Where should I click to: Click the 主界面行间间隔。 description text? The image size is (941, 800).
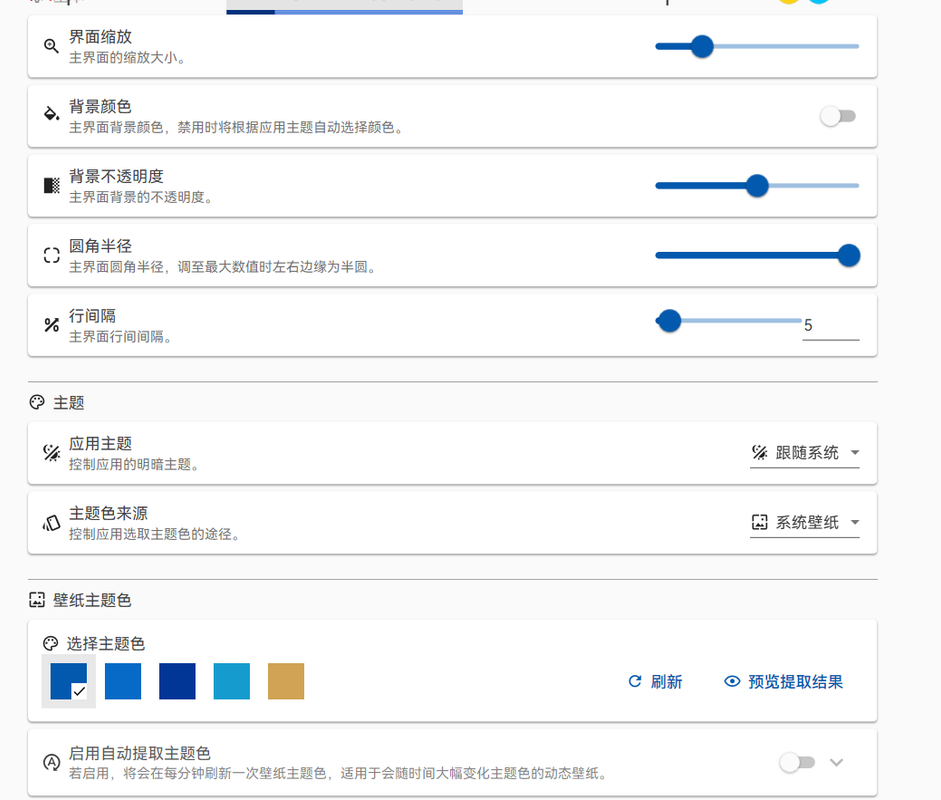pyautogui.click(x=121, y=337)
